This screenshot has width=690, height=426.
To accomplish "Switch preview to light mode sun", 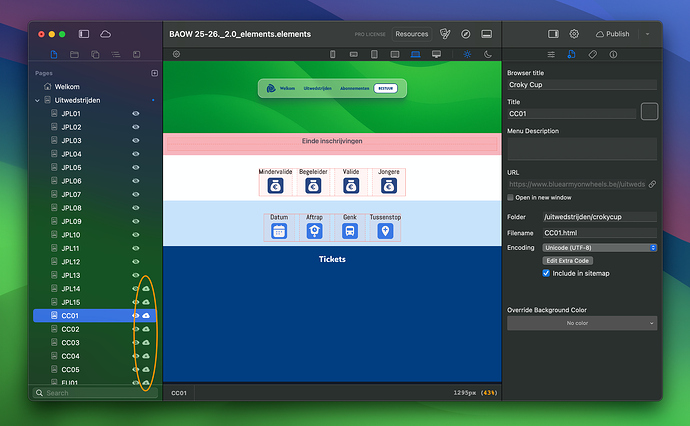I will (467, 54).
